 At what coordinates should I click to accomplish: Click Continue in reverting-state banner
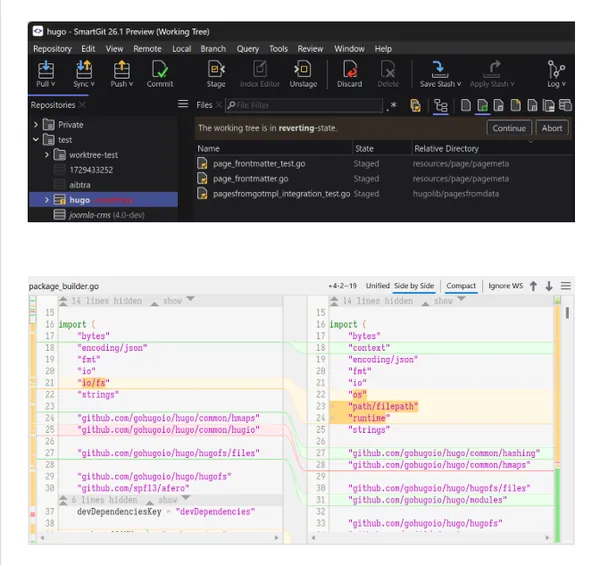tap(509, 128)
